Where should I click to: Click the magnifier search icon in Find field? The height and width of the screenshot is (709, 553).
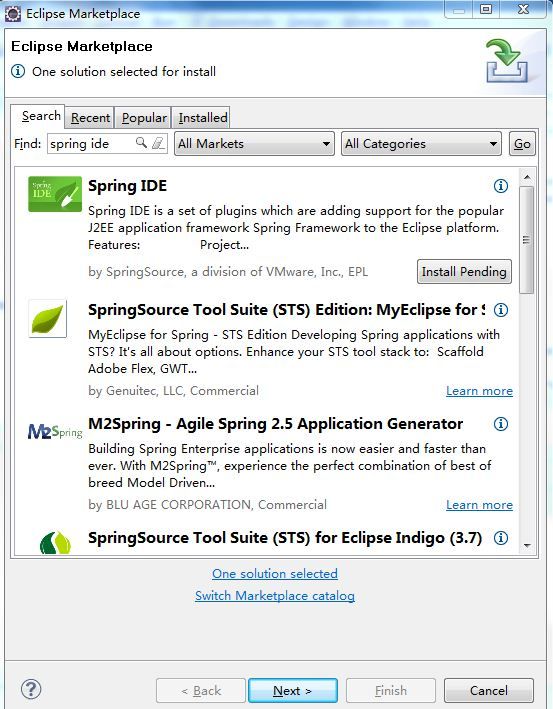[142, 143]
